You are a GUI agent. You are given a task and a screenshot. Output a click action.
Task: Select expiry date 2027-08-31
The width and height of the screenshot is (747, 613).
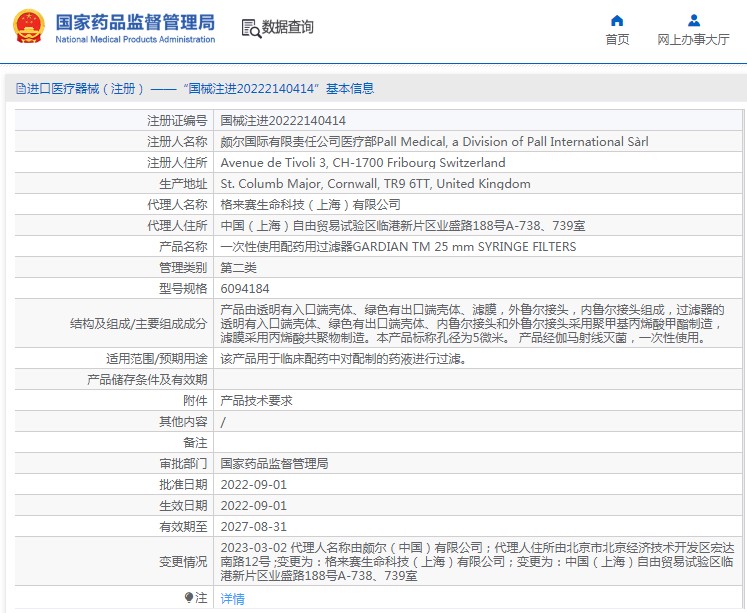point(253,526)
